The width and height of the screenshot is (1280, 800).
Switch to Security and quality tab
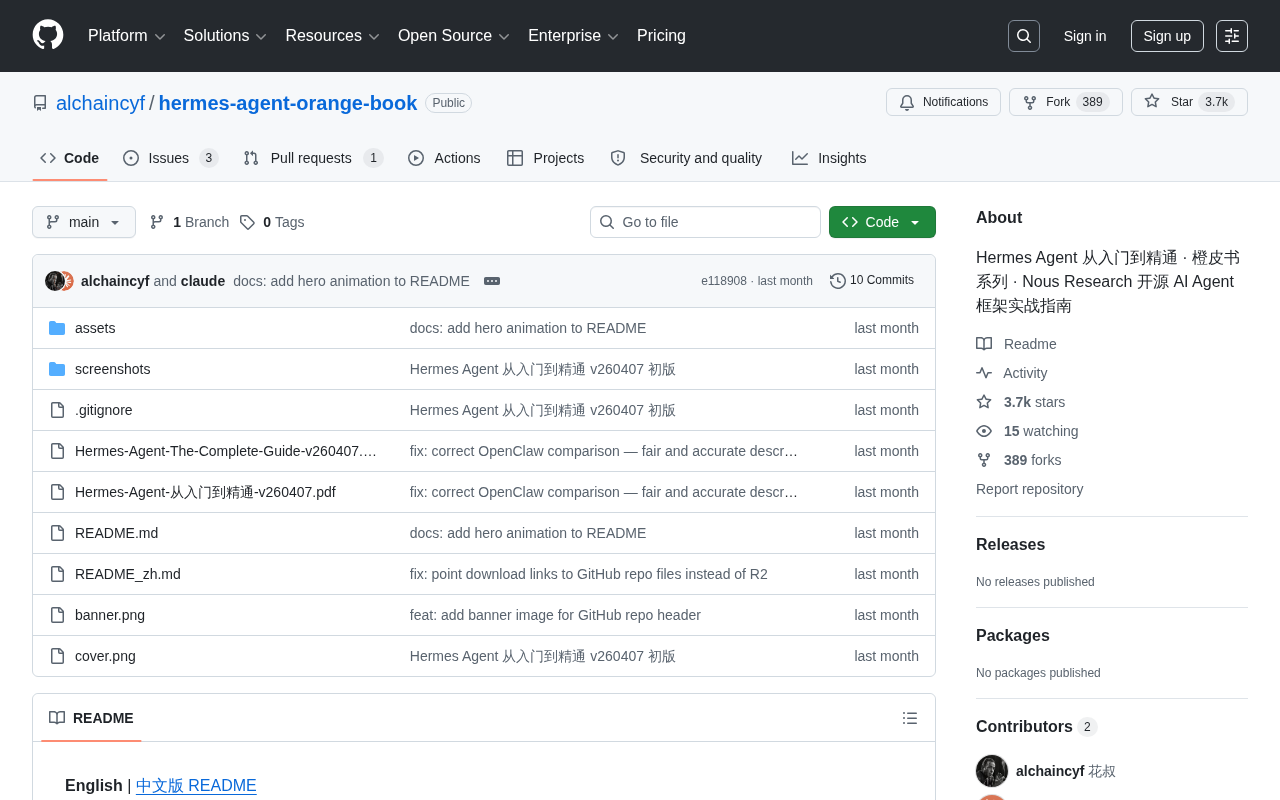pyautogui.click(x=686, y=158)
